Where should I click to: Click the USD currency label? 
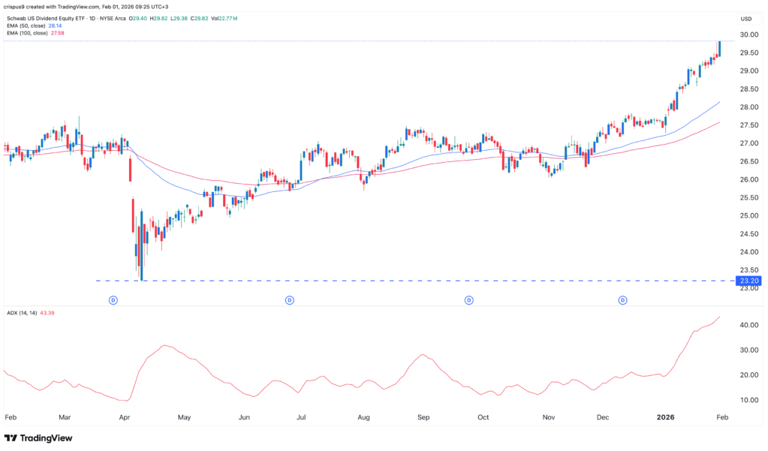pyautogui.click(x=746, y=19)
